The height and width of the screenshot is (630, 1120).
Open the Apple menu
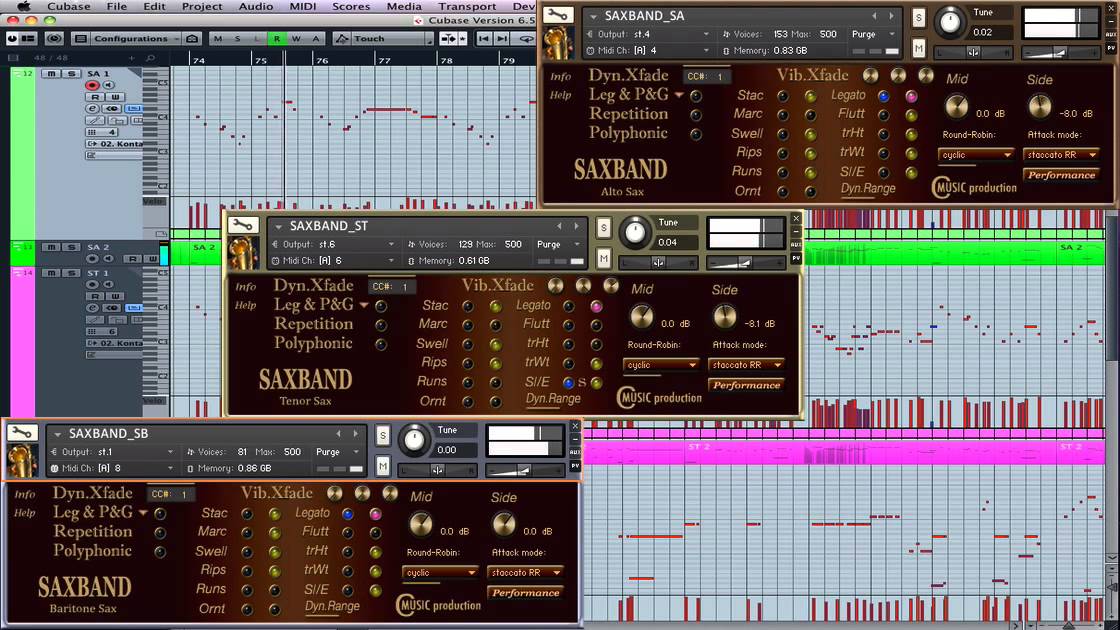pyautogui.click(x=24, y=6)
